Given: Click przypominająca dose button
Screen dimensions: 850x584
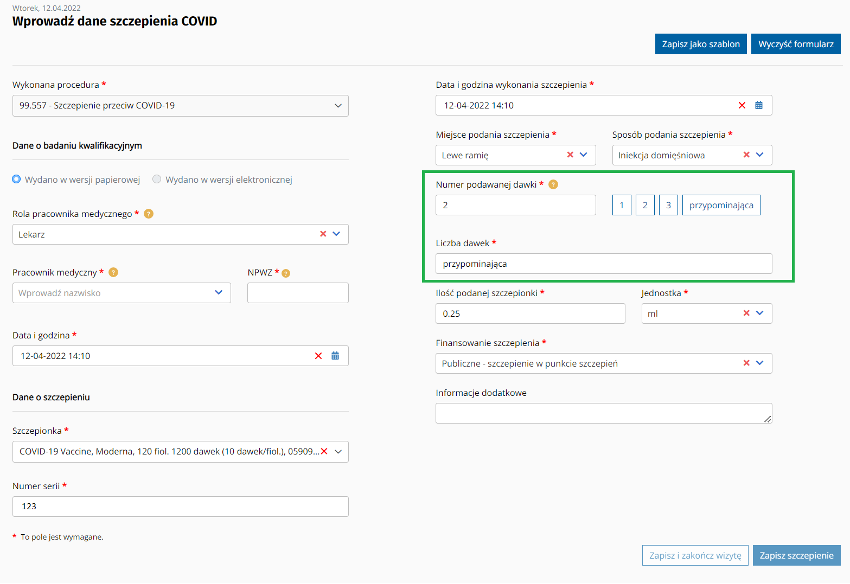Looking at the screenshot, I should [722, 205].
